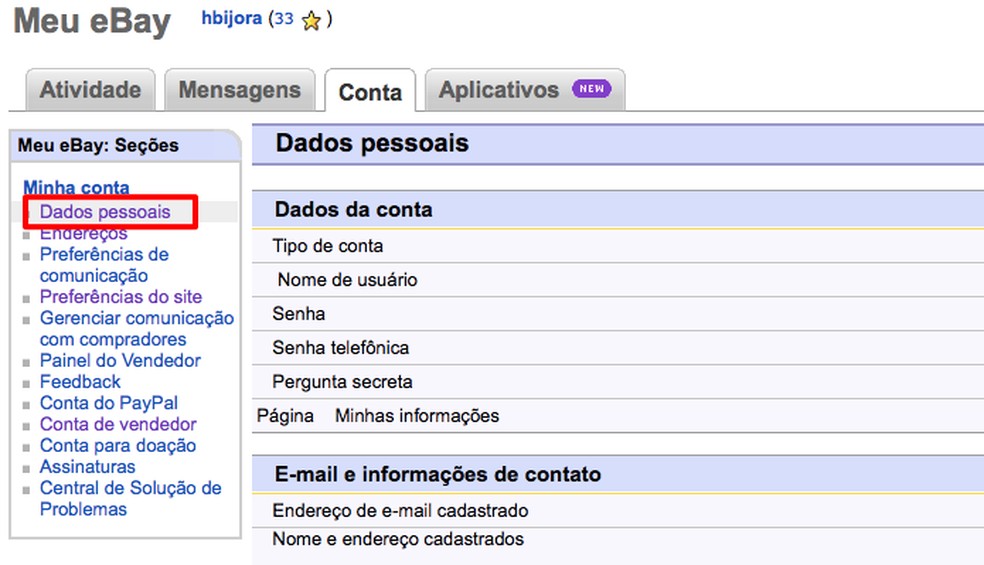Viewport: 984px width, 565px height.
Task: Open Gerenciar comunicação com compradores
Action: (137, 328)
